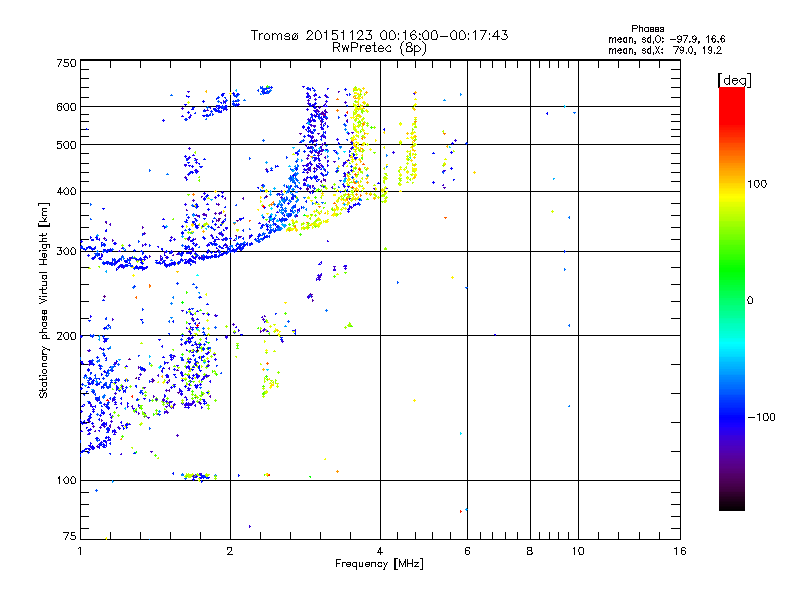Click the x-axis label '16'
Image resolution: width=800 pixels, height=600 pixels.
[x=680, y=551]
